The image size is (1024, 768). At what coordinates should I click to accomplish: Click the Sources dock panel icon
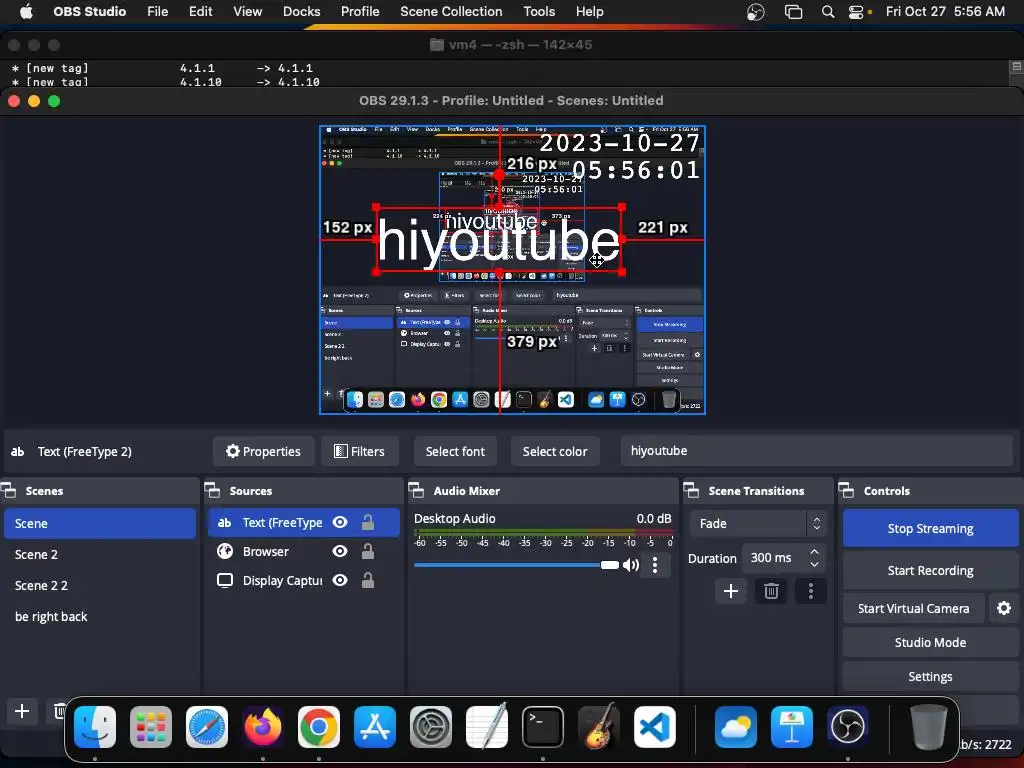212,490
